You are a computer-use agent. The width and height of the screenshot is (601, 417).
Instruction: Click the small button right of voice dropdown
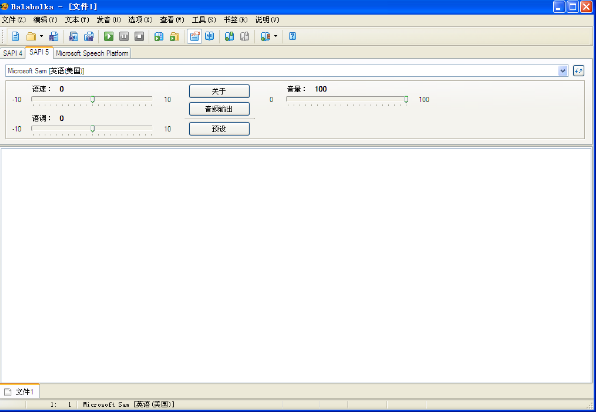point(578,71)
